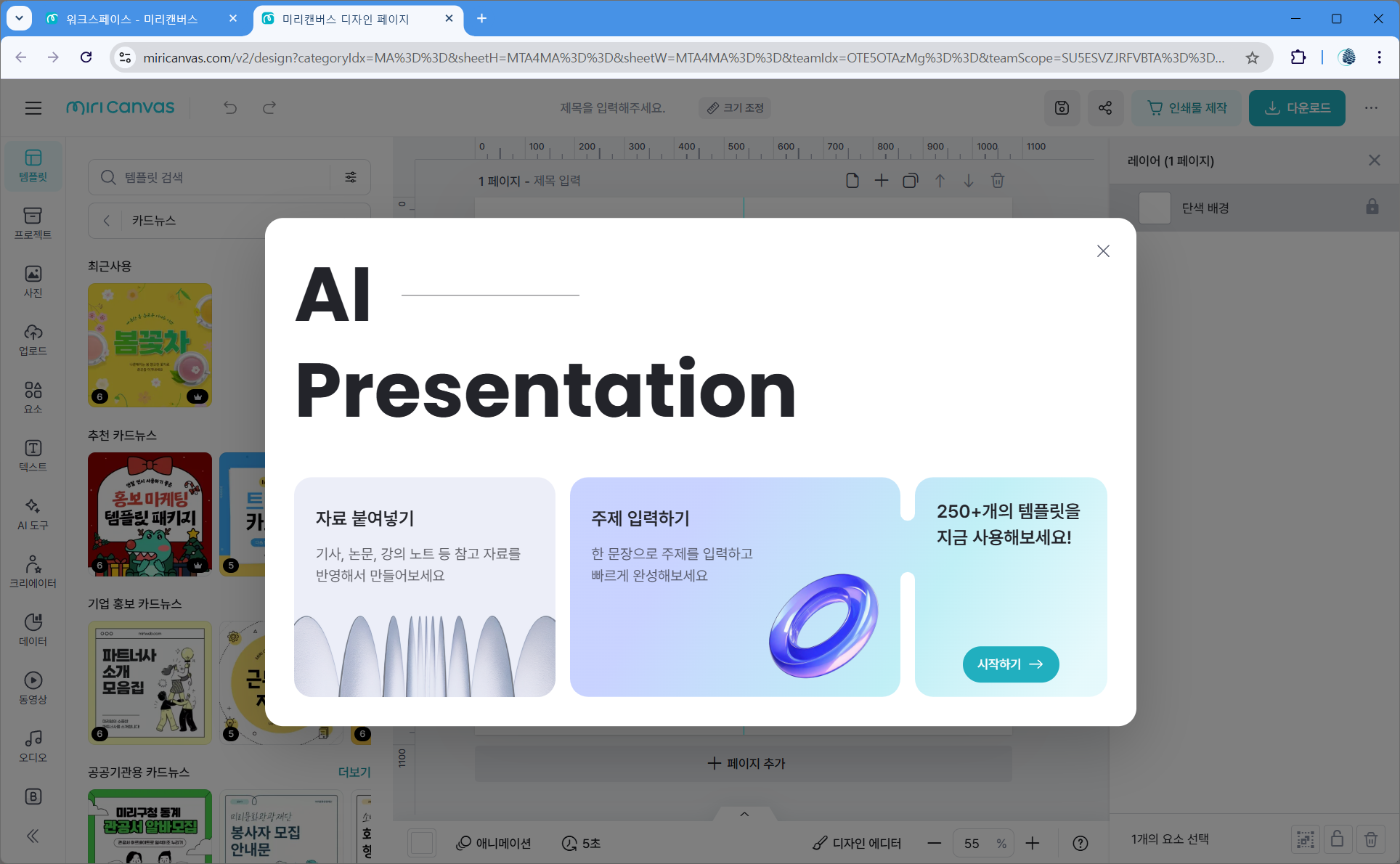Image resolution: width=1400 pixels, height=864 pixels.
Task: Delete the page using trash icon
Action: click(998, 180)
